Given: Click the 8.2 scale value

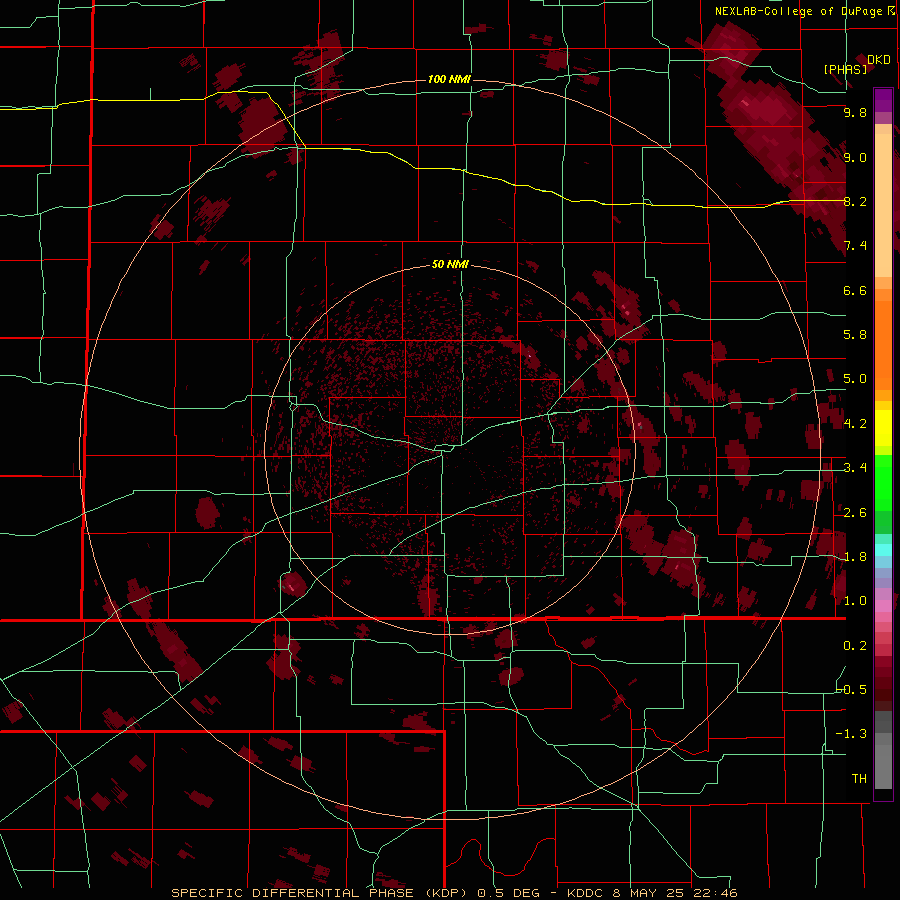Looking at the screenshot, I should tap(855, 201).
